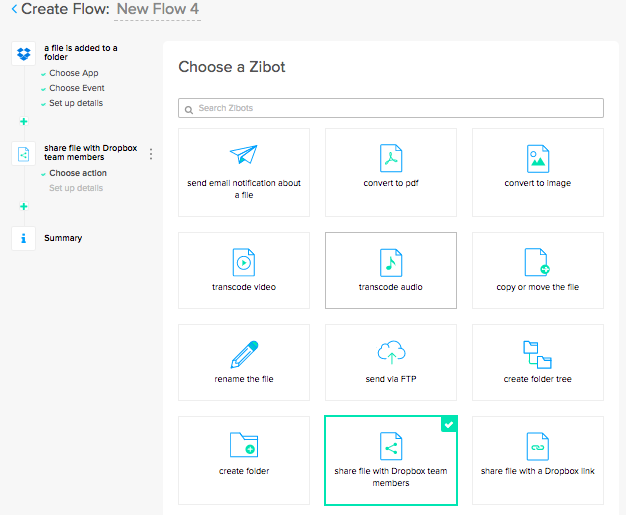The width and height of the screenshot is (626, 515).
Task: Pick the transcode video play icon
Action: click(x=244, y=262)
